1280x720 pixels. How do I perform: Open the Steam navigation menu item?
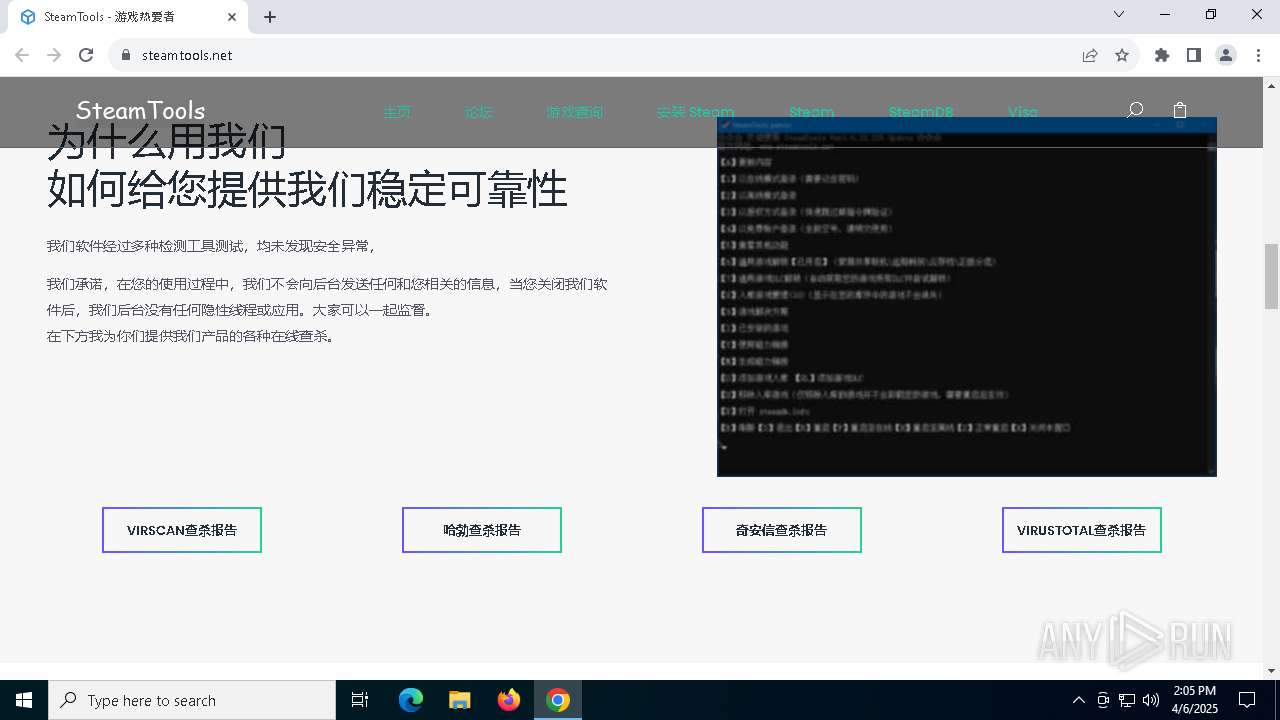pos(811,112)
